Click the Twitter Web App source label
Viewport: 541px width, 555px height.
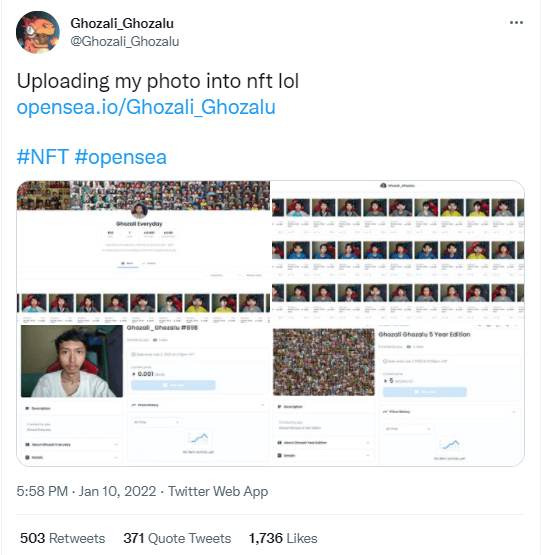tap(218, 491)
